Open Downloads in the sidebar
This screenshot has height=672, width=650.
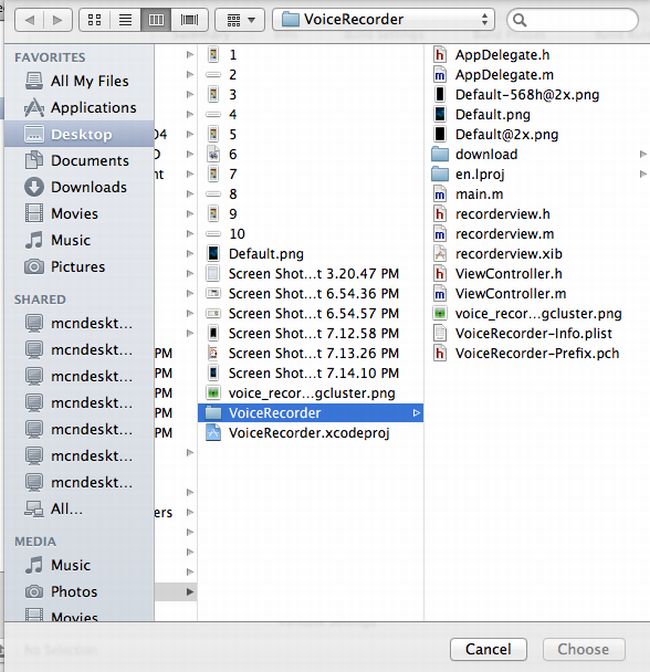[x=79, y=187]
